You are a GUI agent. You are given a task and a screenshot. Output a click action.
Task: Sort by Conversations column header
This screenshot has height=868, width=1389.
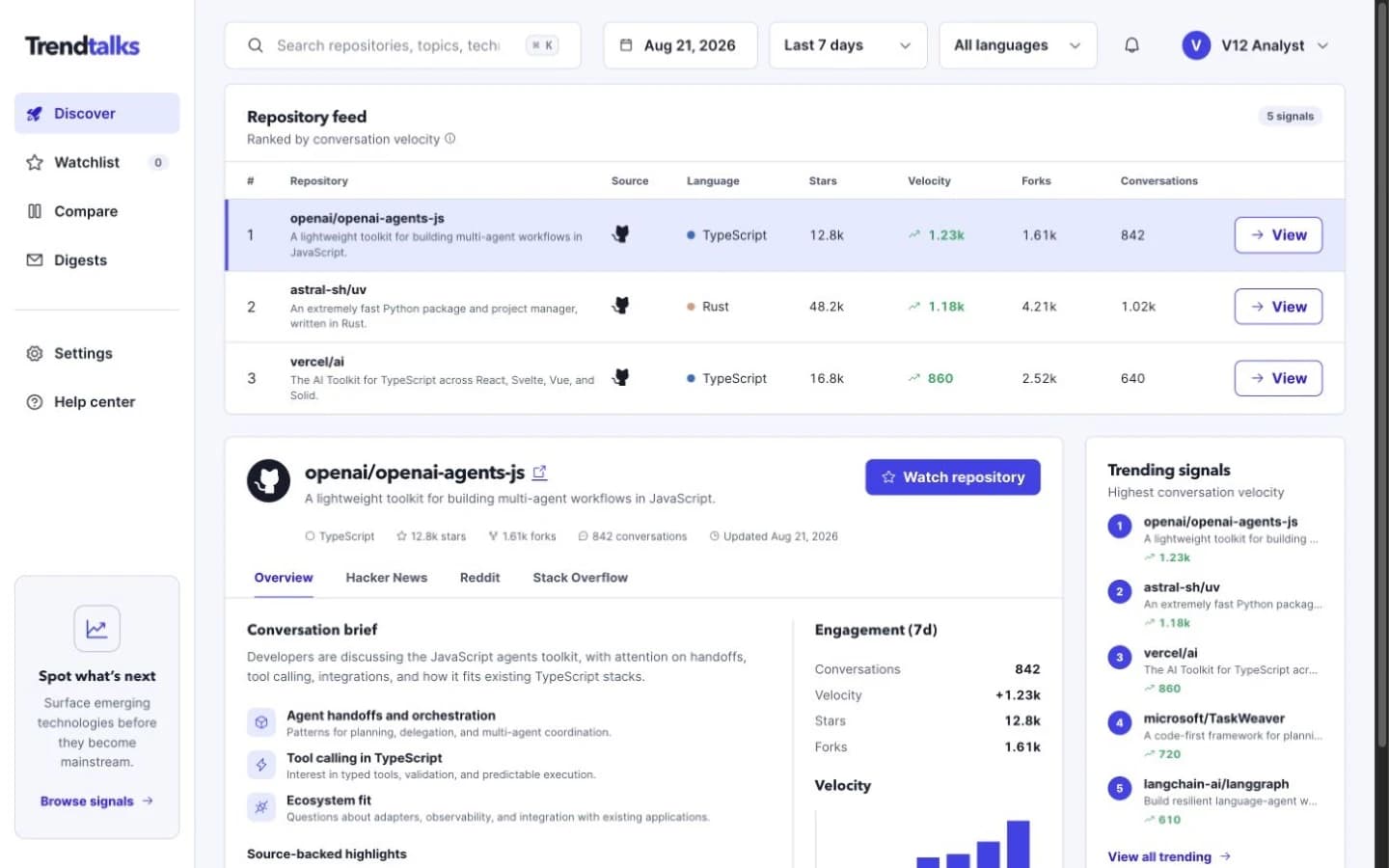pos(1158,181)
